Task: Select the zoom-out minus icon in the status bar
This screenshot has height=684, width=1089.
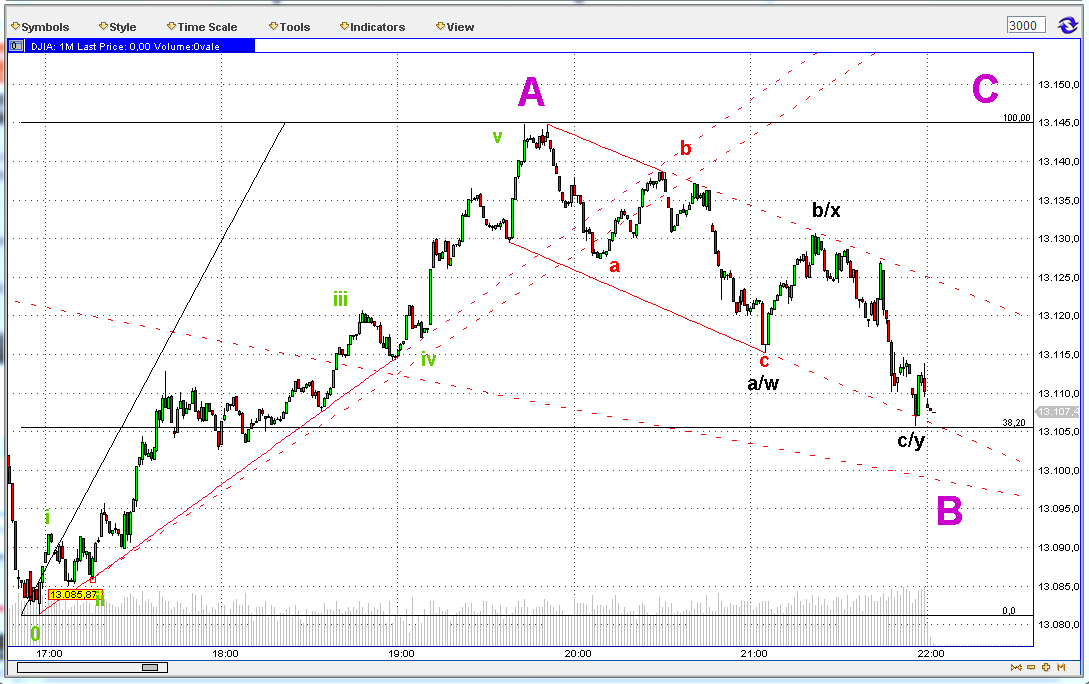Action: 1031,667
